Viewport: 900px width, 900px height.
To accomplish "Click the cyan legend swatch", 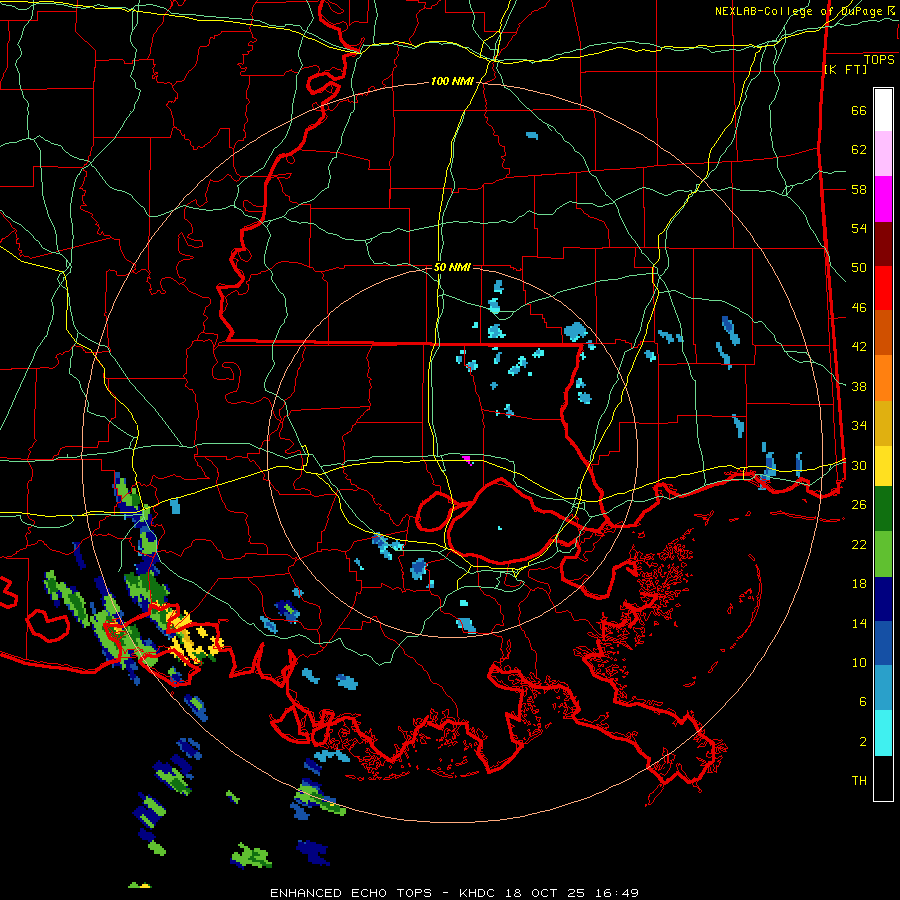I will pos(883,733).
